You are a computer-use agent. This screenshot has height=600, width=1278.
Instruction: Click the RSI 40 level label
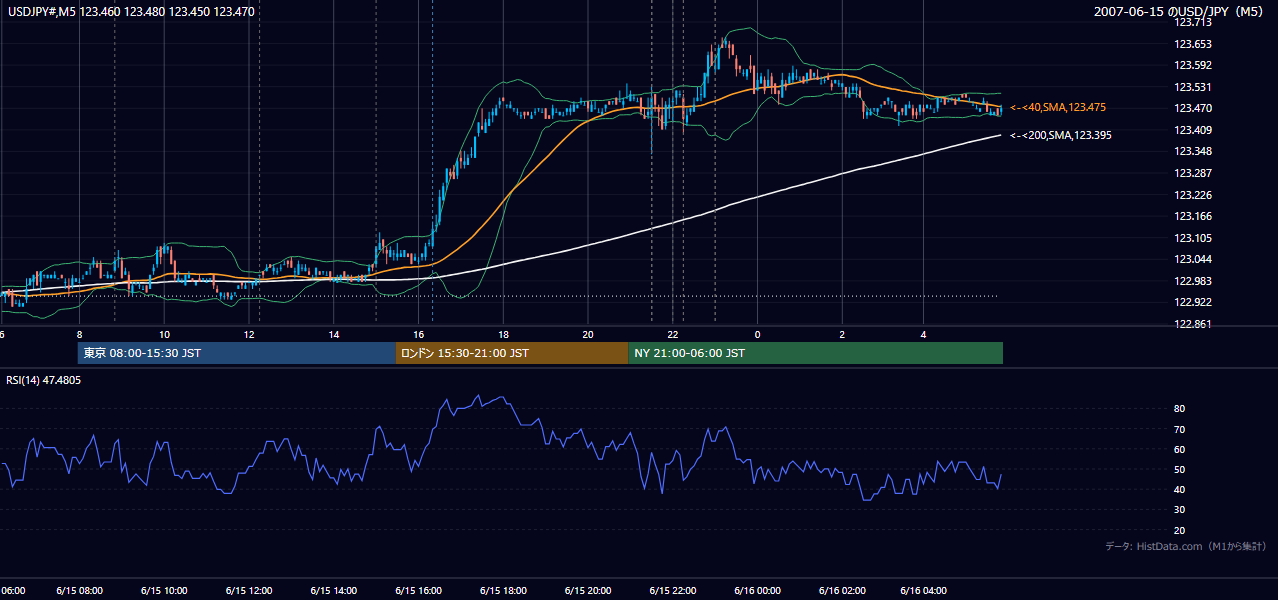(1180, 489)
